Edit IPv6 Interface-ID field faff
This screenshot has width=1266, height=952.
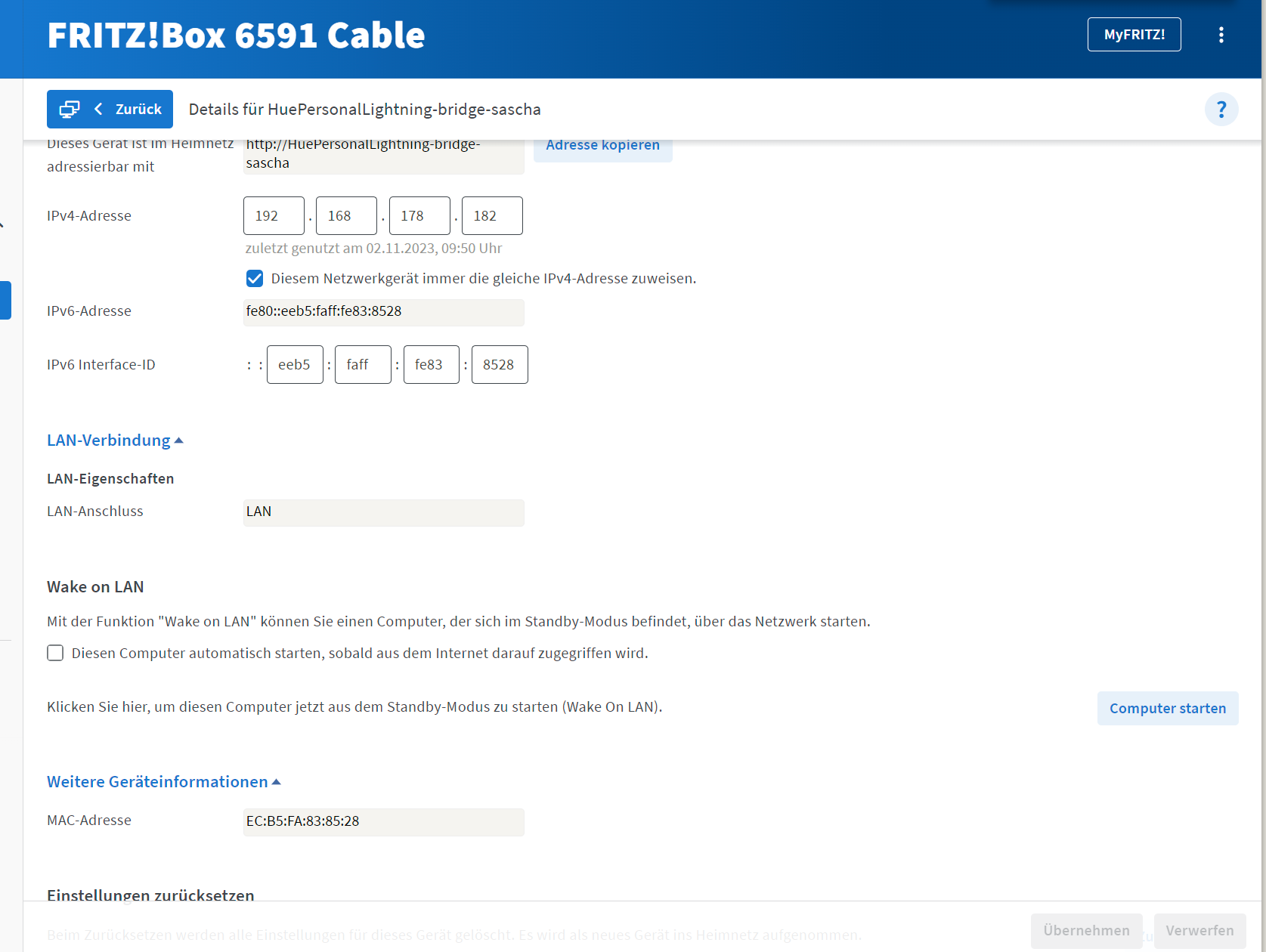tap(363, 365)
